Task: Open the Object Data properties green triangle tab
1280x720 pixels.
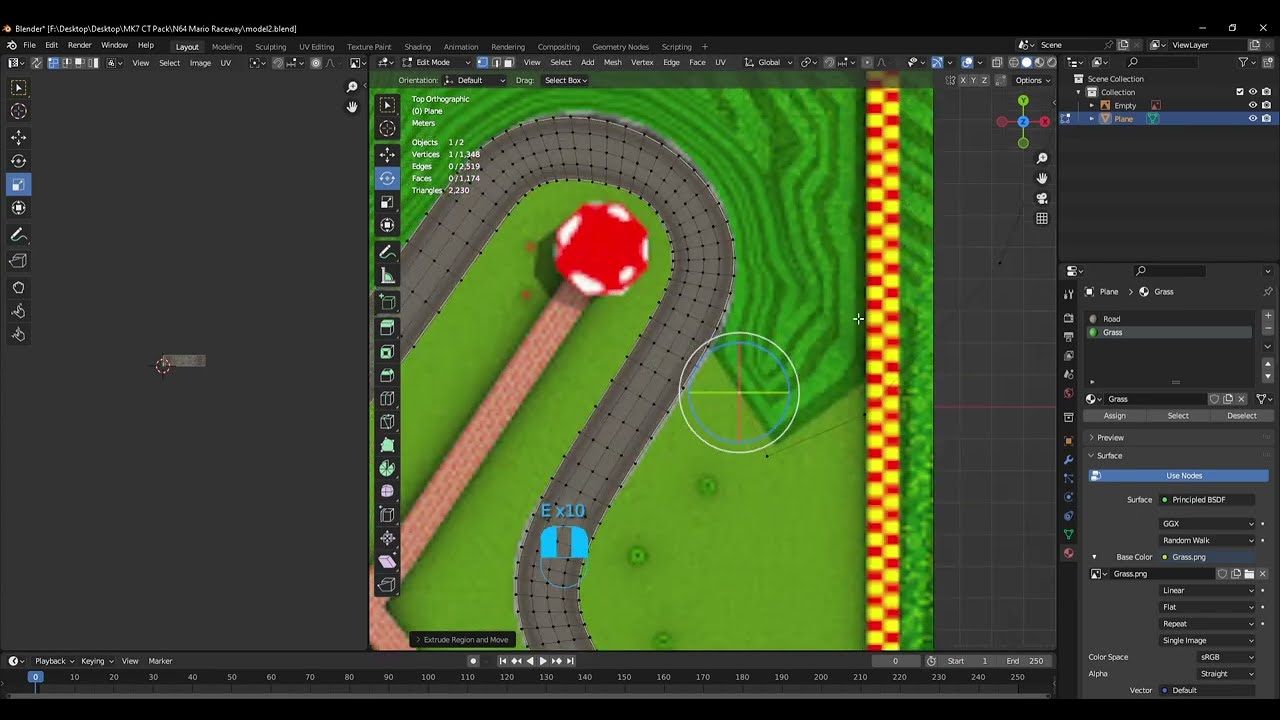Action: pyautogui.click(x=1068, y=535)
